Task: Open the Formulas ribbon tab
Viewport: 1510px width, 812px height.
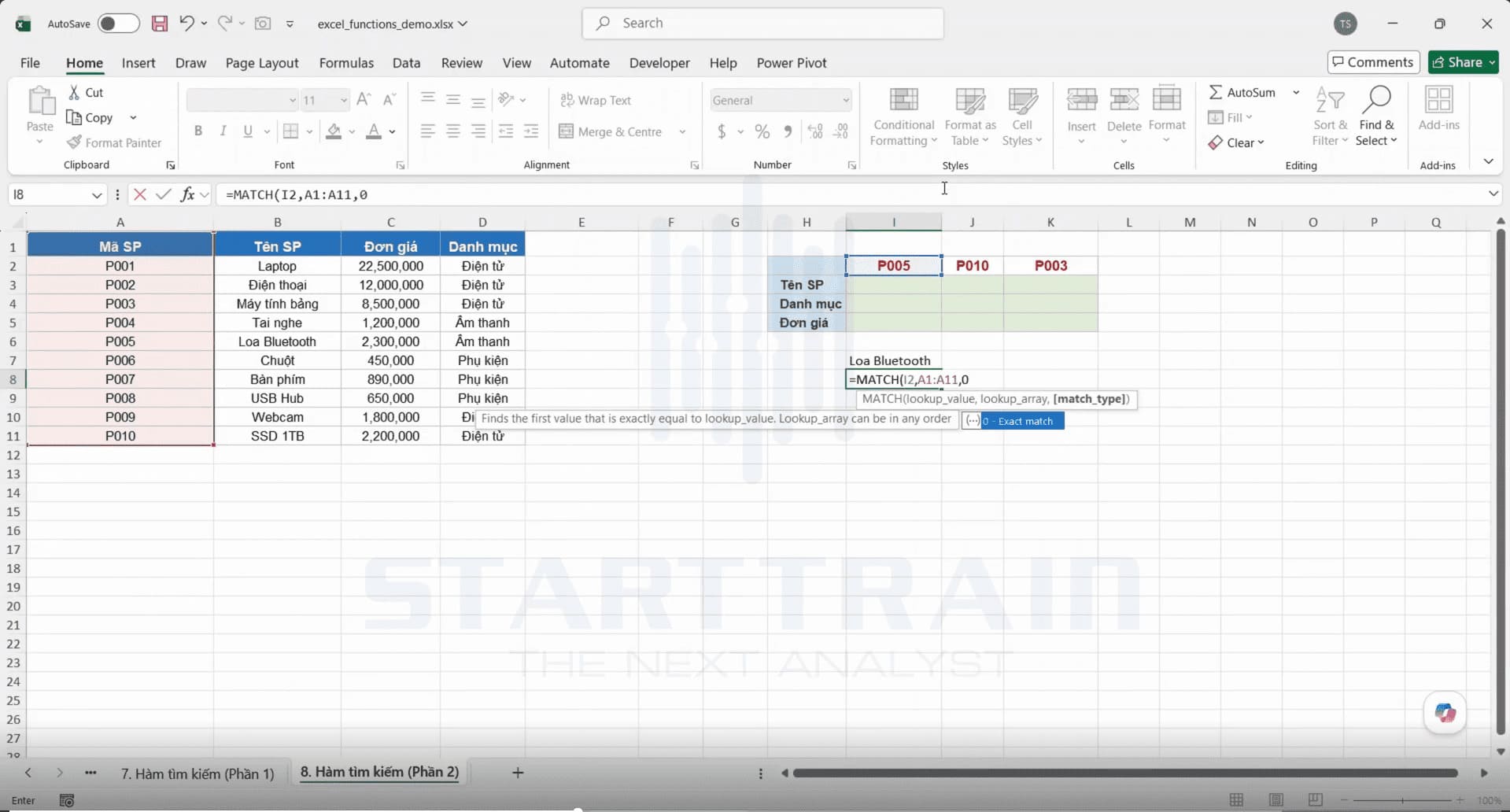Action: [x=346, y=63]
